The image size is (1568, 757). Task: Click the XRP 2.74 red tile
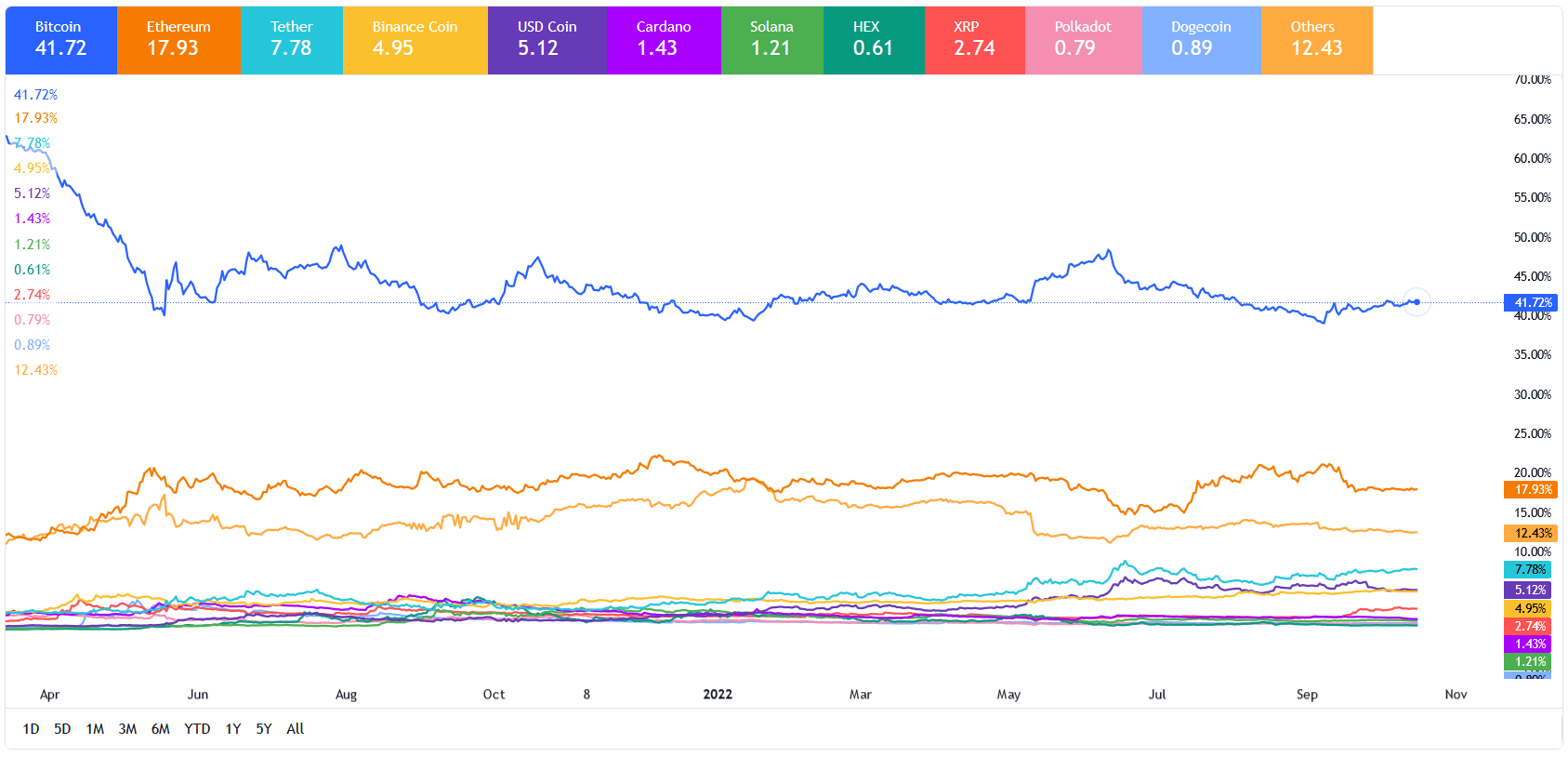[974, 40]
